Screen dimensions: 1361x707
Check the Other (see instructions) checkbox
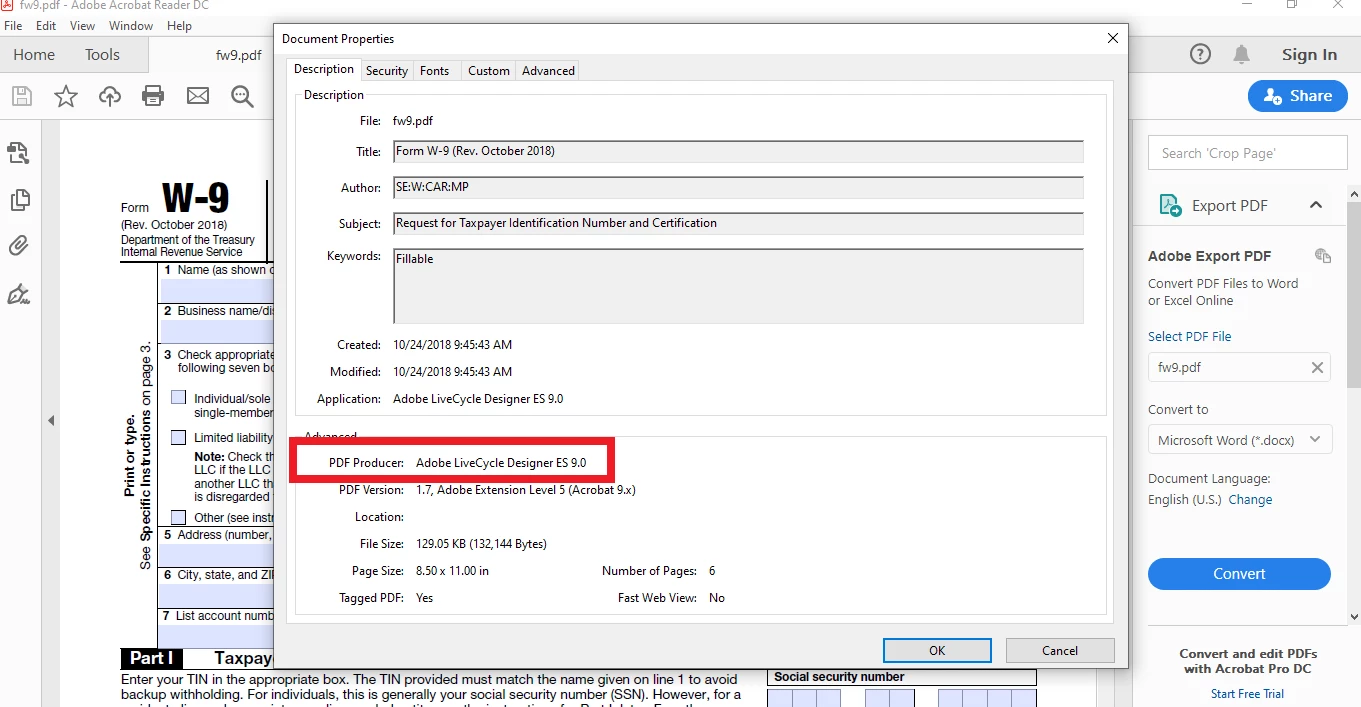178,517
